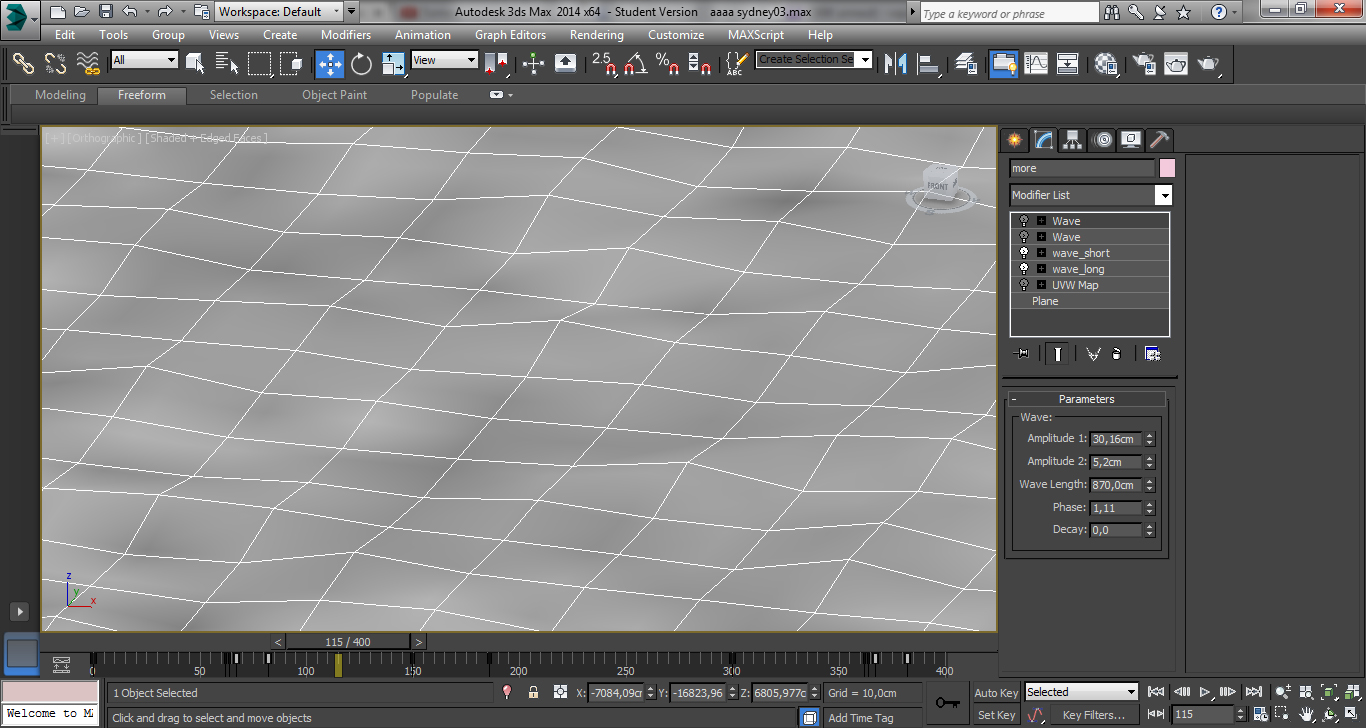The image size is (1366, 728).
Task: Open the Utilities hammer panel icon
Action: (x=1159, y=140)
